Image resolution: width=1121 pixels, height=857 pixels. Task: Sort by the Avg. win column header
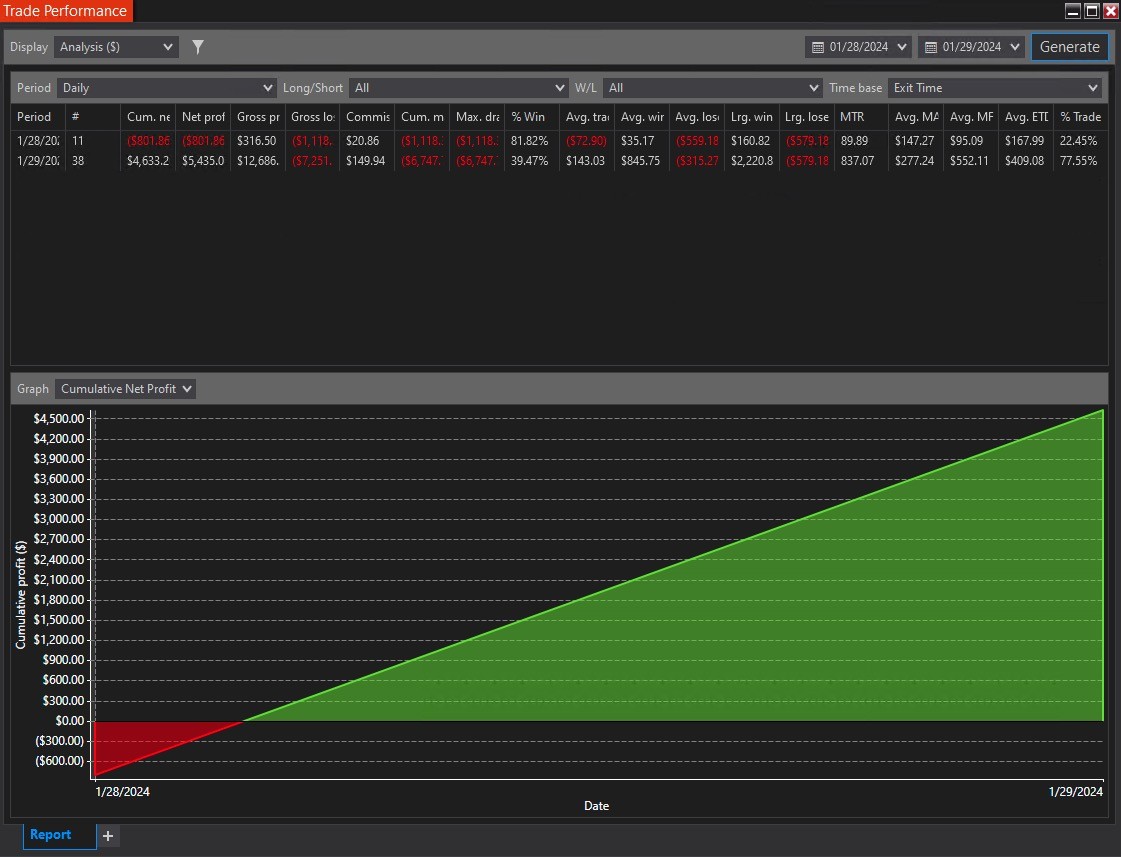tap(641, 117)
